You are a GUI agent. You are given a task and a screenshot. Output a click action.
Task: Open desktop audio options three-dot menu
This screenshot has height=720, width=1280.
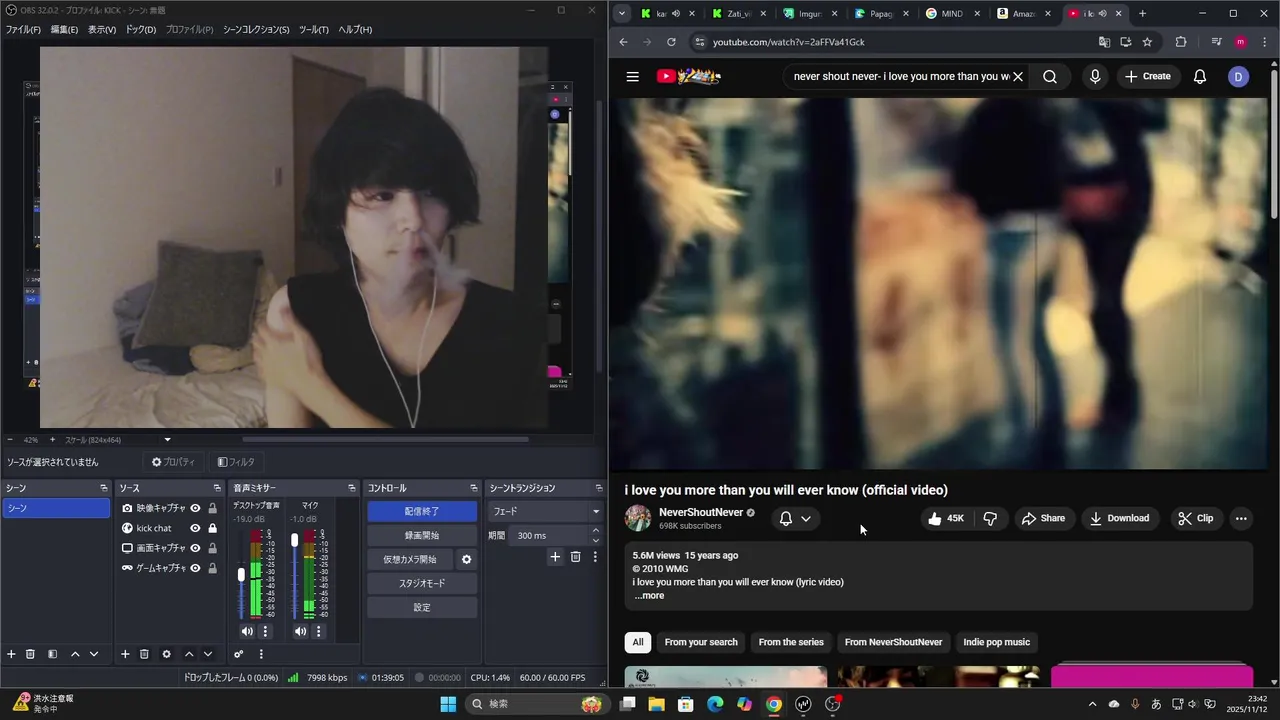click(265, 631)
